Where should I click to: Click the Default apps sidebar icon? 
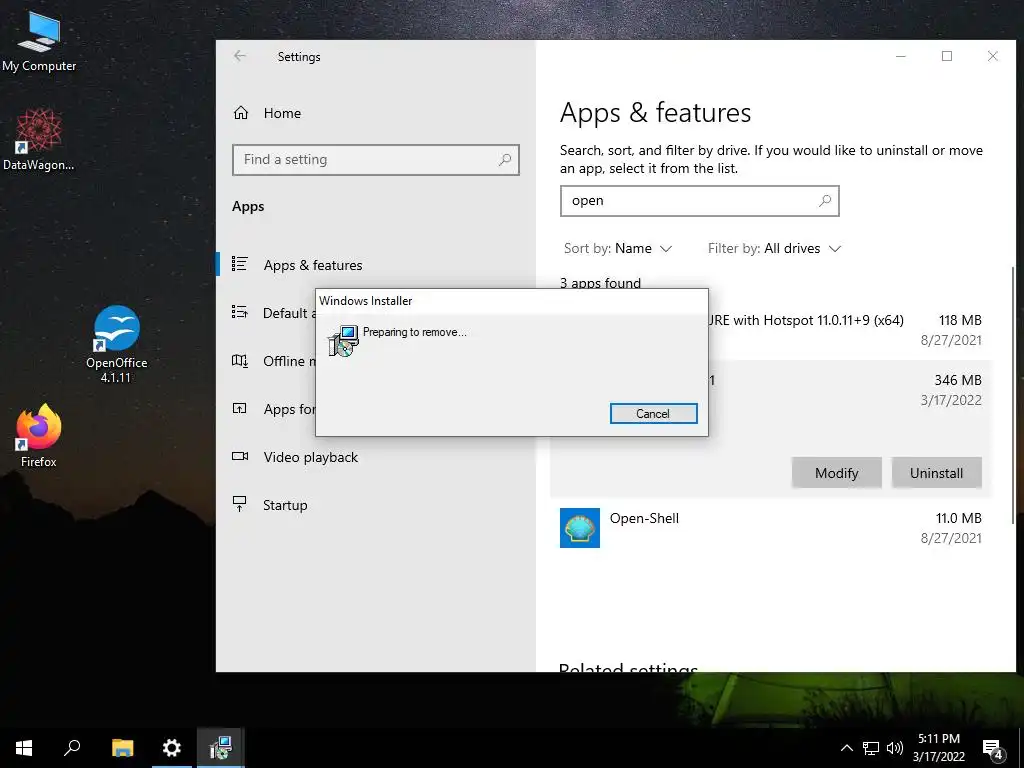click(x=240, y=312)
